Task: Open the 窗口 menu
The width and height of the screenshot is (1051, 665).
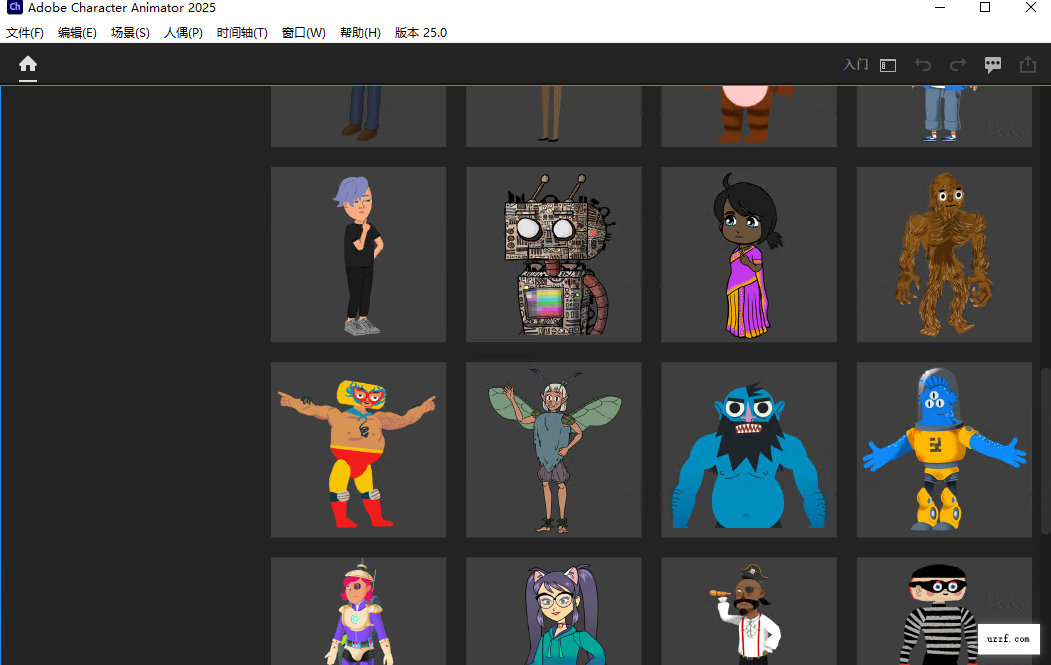Action: click(303, 32)
